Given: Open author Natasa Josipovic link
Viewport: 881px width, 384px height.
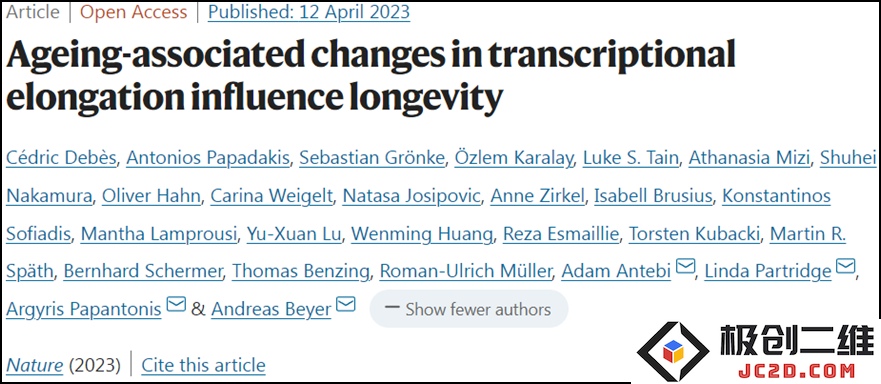Looking at the screenshot, I should pos(411,197).
